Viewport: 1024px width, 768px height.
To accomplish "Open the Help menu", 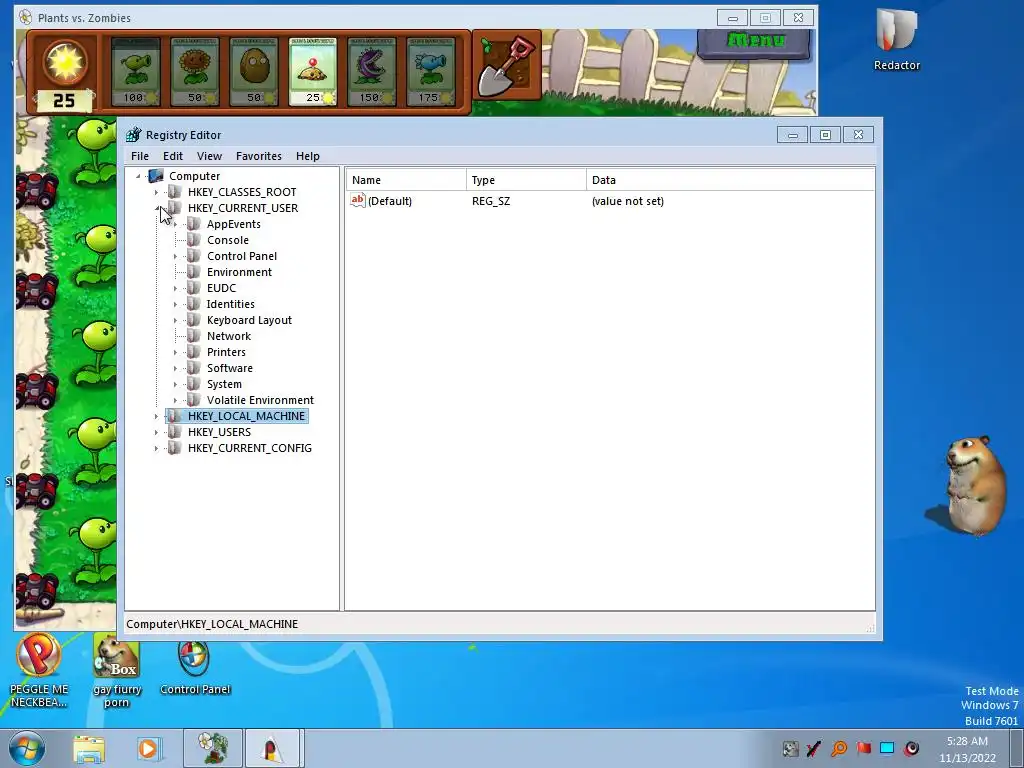I will click(x=308, y=156).
